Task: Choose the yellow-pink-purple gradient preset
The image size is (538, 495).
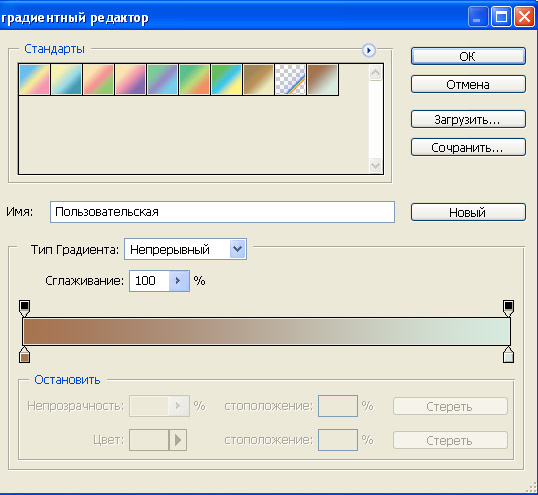Action: (x=130, y=80)
